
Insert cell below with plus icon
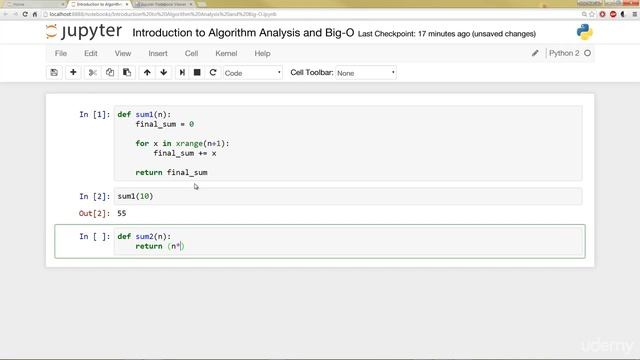click(x=73, y=73)
